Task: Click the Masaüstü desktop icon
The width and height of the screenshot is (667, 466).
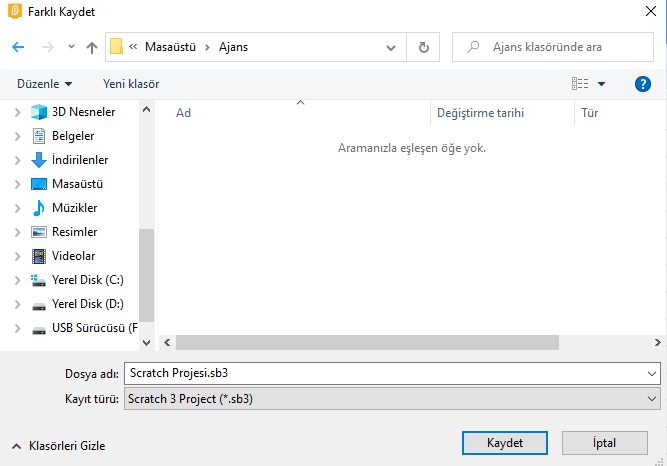Action: coord(39,184)
